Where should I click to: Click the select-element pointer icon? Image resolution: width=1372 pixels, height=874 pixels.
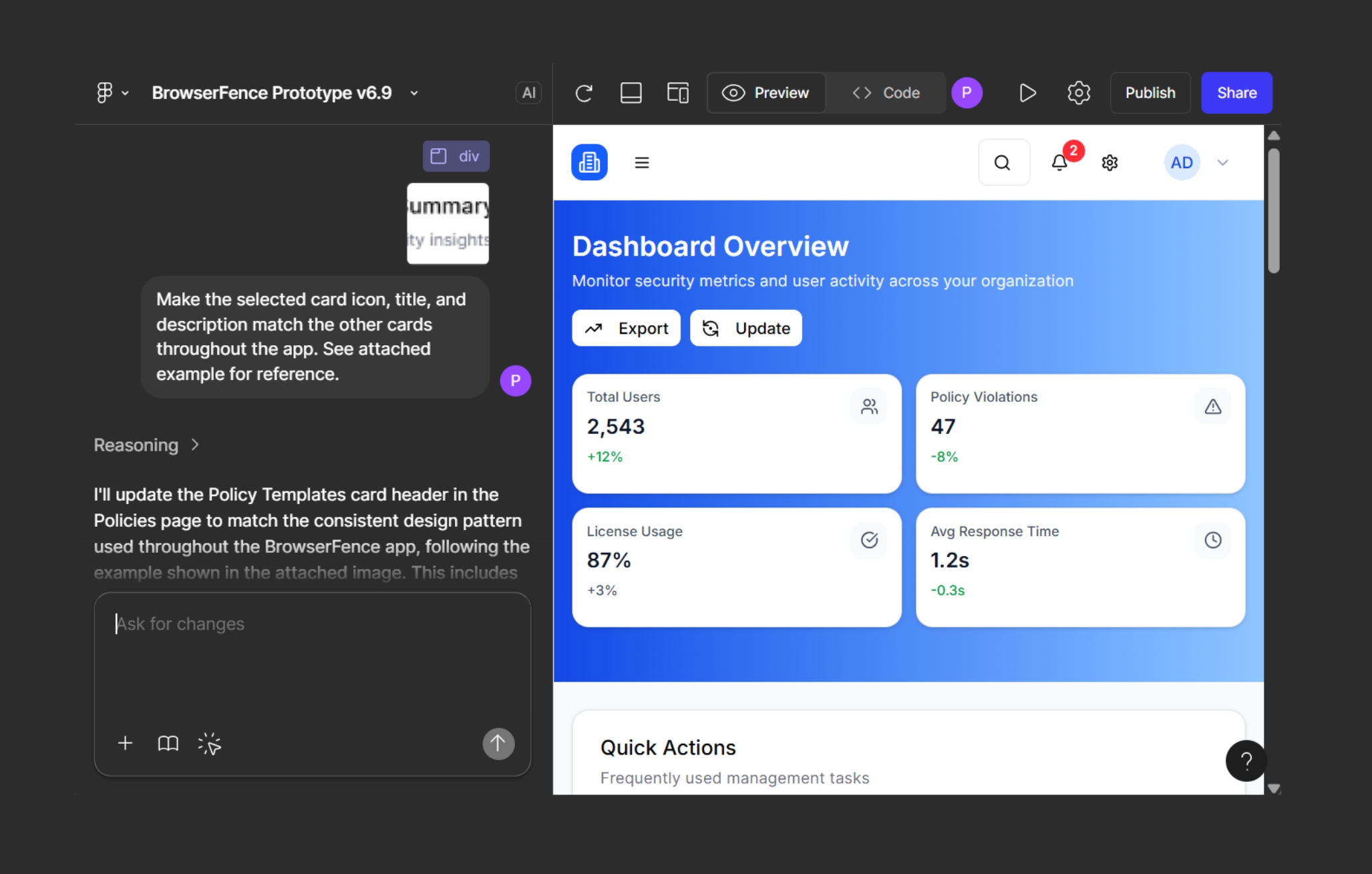tap(210, 743)
